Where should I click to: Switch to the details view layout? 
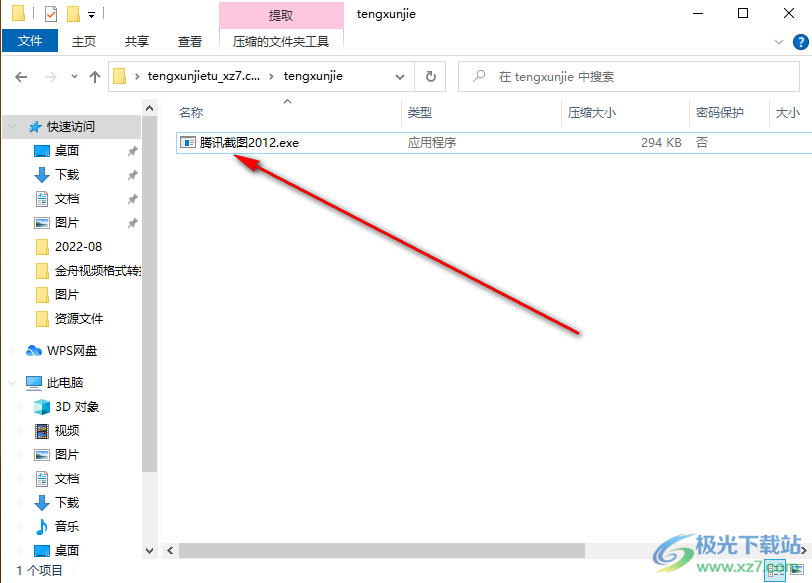(776, 570)
